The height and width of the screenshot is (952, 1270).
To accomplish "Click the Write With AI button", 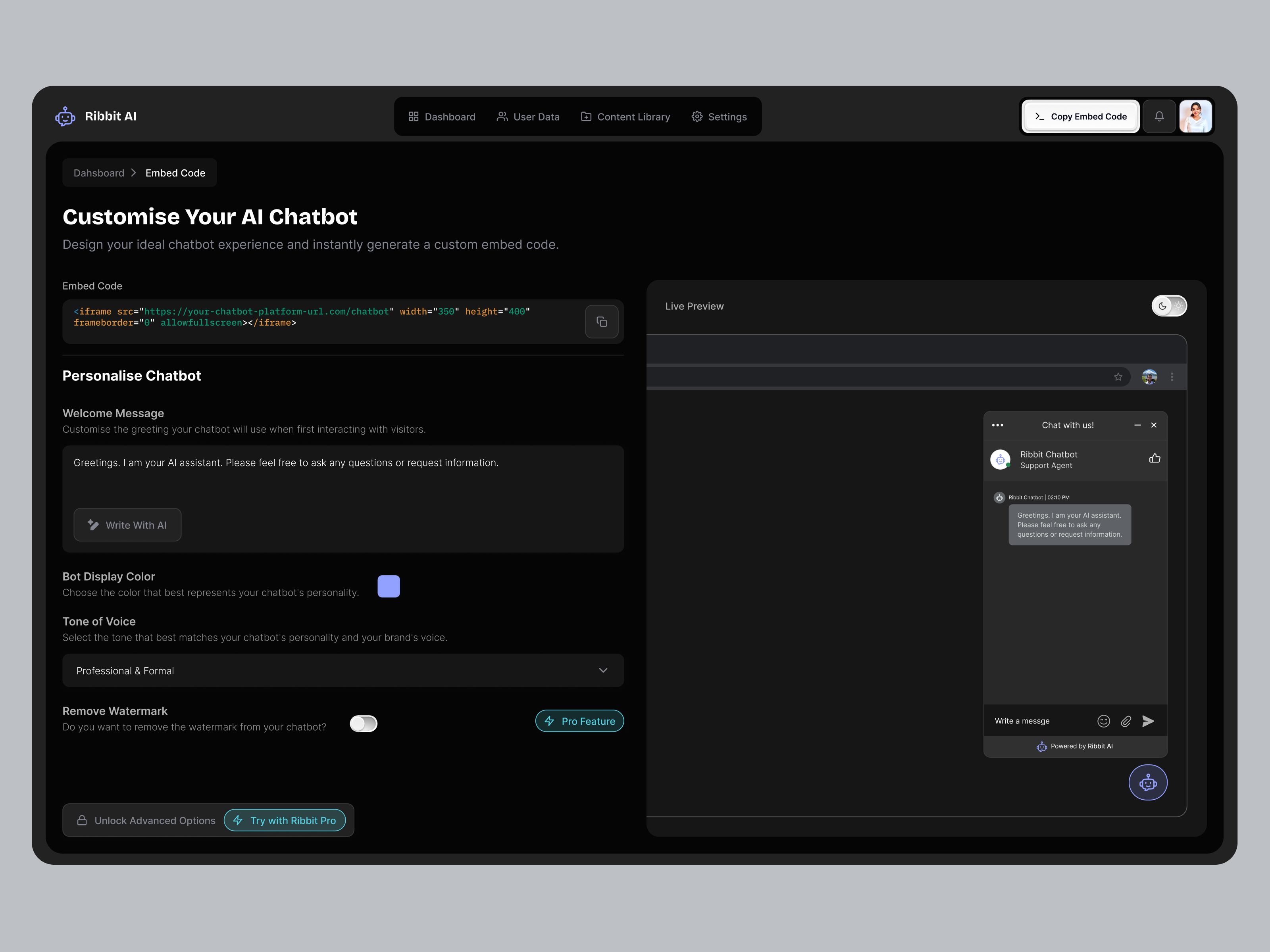I will pyautogui.click(x=127, y=524).
